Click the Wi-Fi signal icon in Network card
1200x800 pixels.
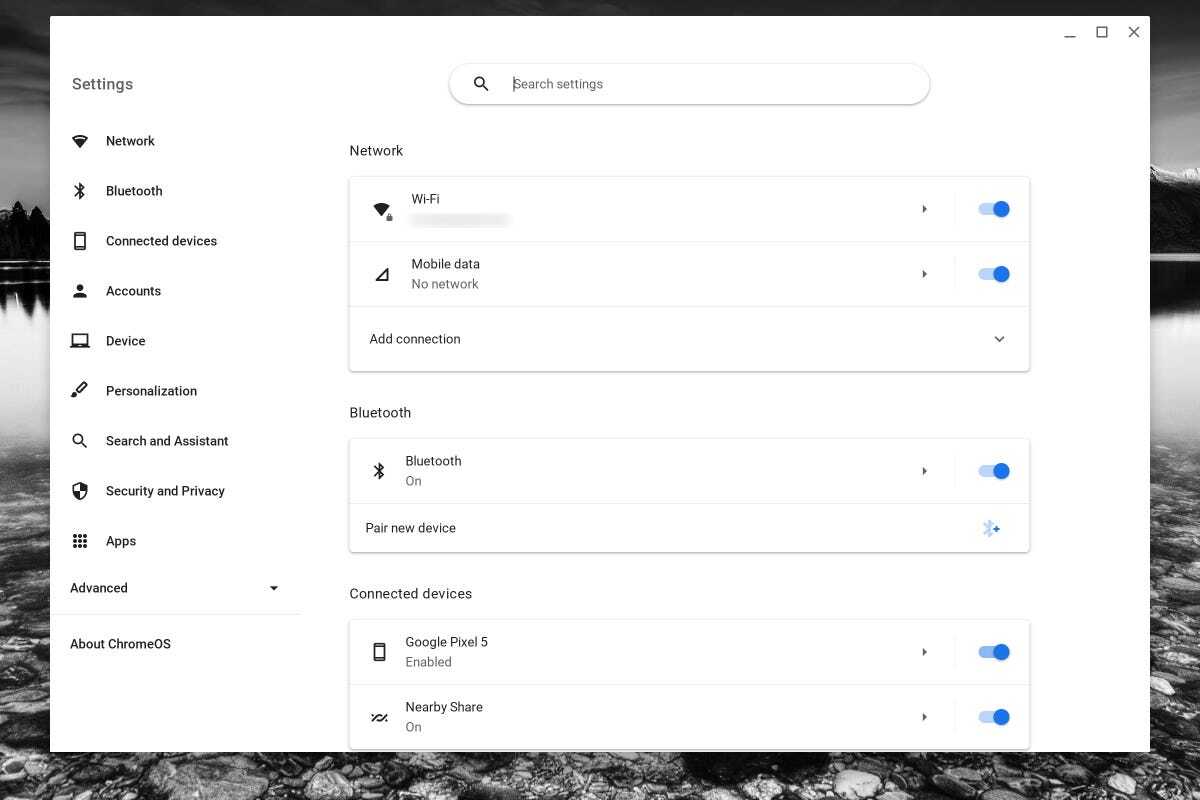[x=382, y=210]
